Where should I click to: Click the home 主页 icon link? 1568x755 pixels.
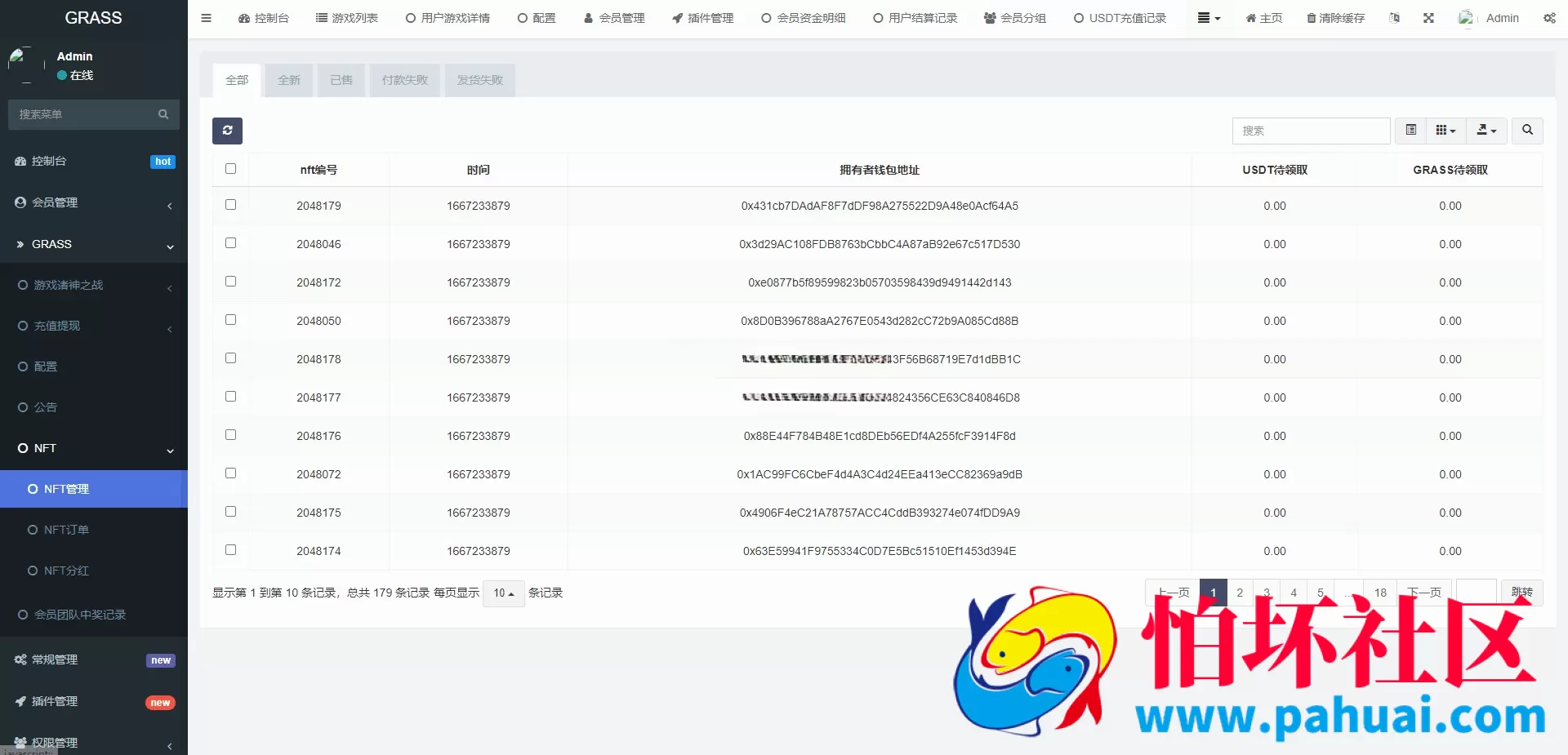point(1263,18)
